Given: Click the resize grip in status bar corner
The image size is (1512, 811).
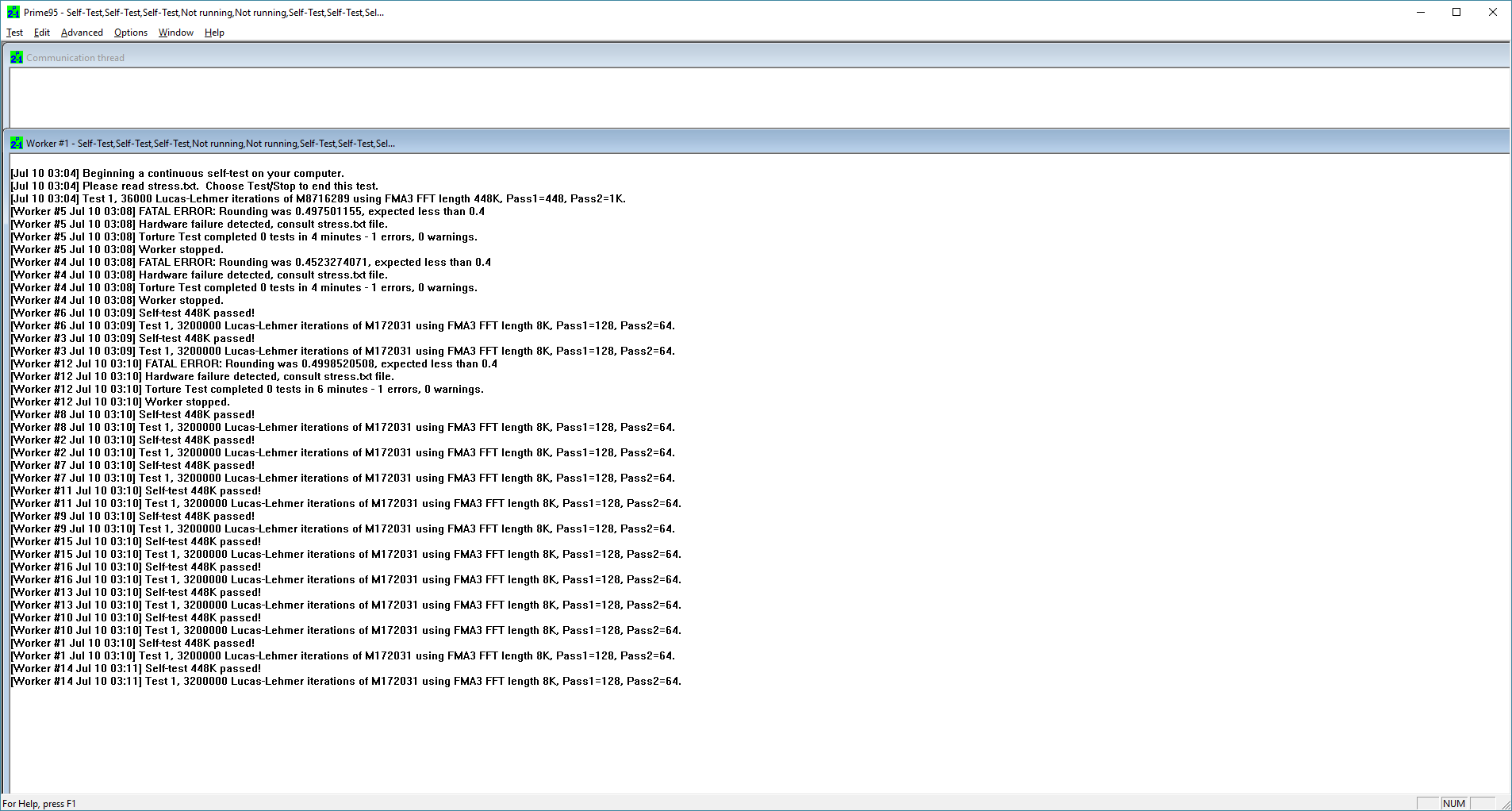Looking at the screenshot, I should coord(1505,804).
